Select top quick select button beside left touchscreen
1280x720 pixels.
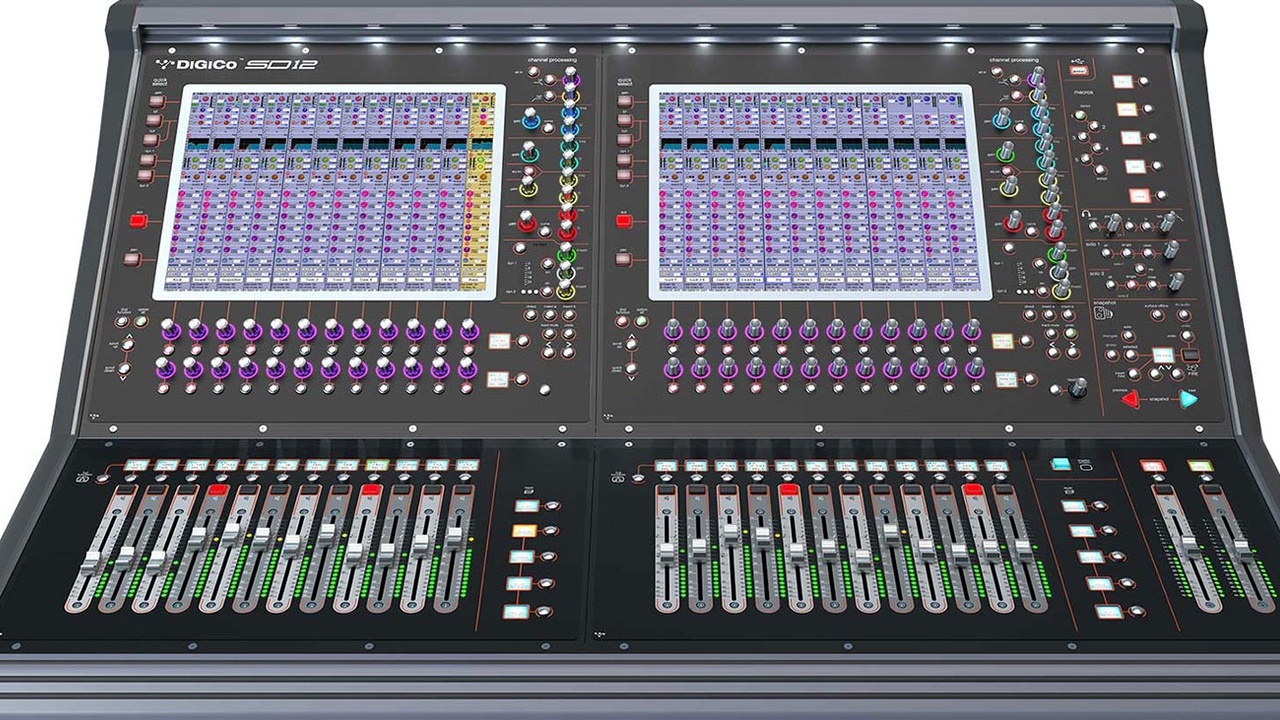pyautogui.click(x=156, y=99)
